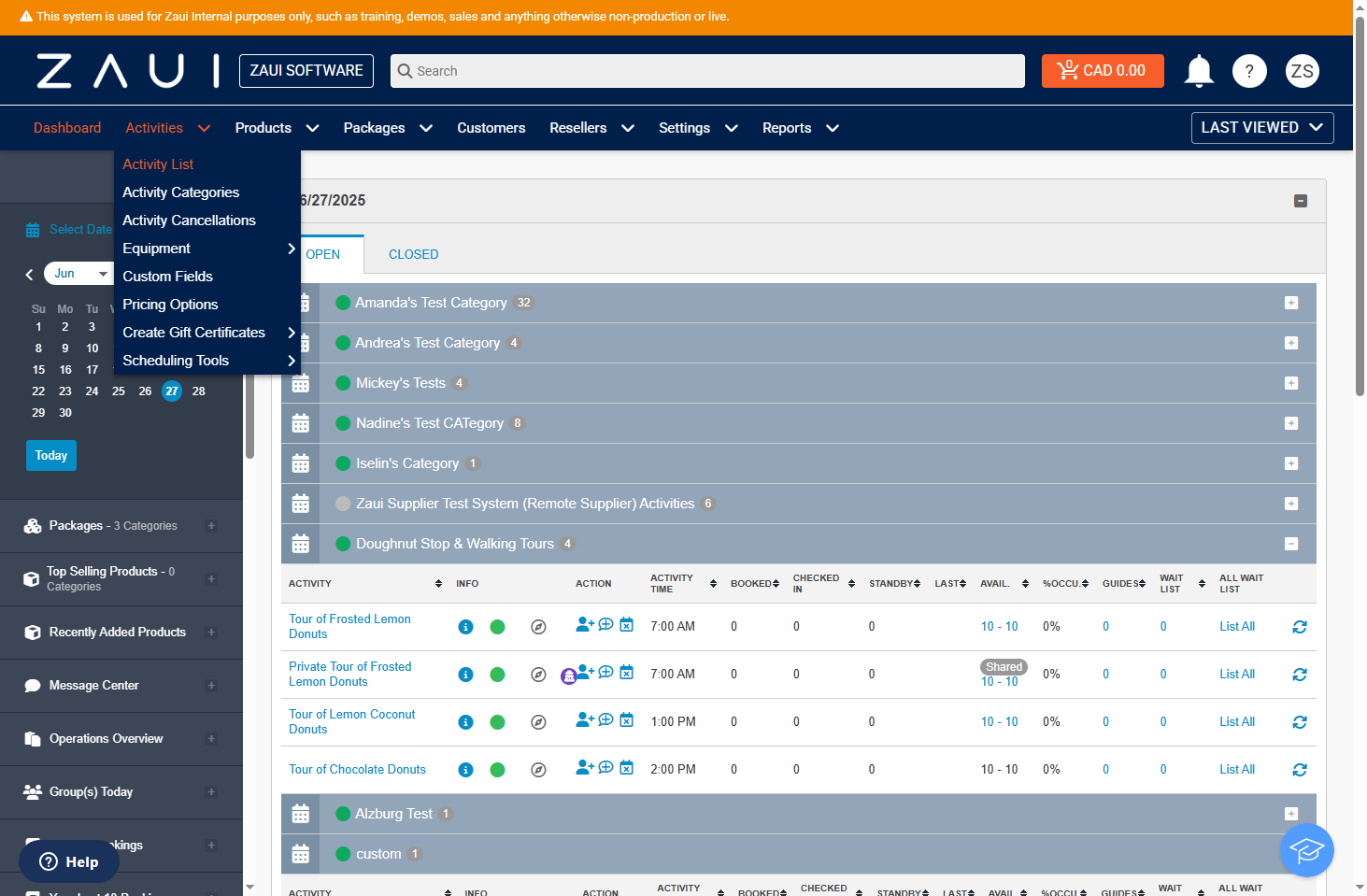This screenshot has height=896, width=1367.
Task: Refresh the Tour of Frosted Lemon Donuts row
Action: pyautogui.click(x=1300, y=627)
